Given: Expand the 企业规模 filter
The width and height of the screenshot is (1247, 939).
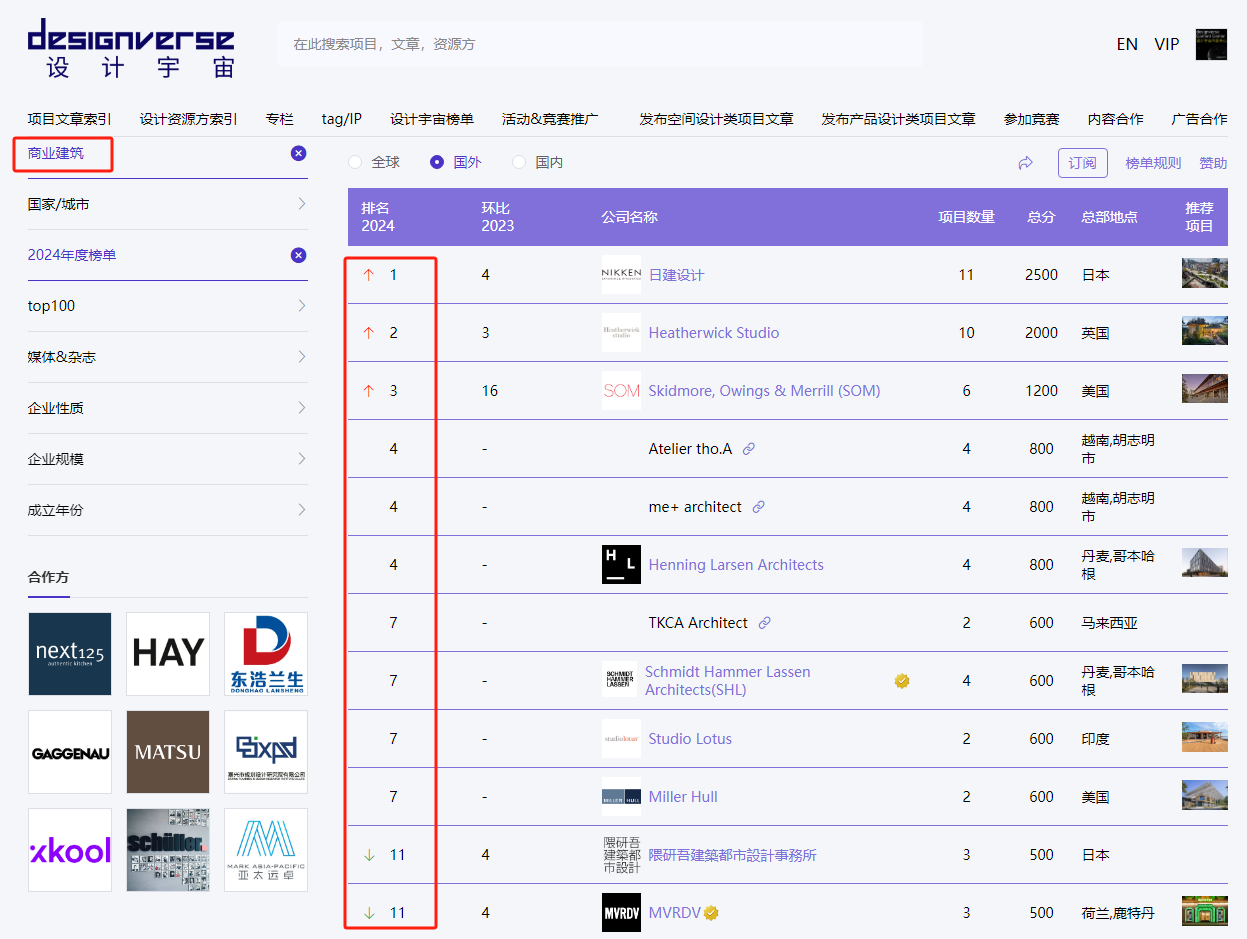Looking at the screenshot, I should 168,459.
